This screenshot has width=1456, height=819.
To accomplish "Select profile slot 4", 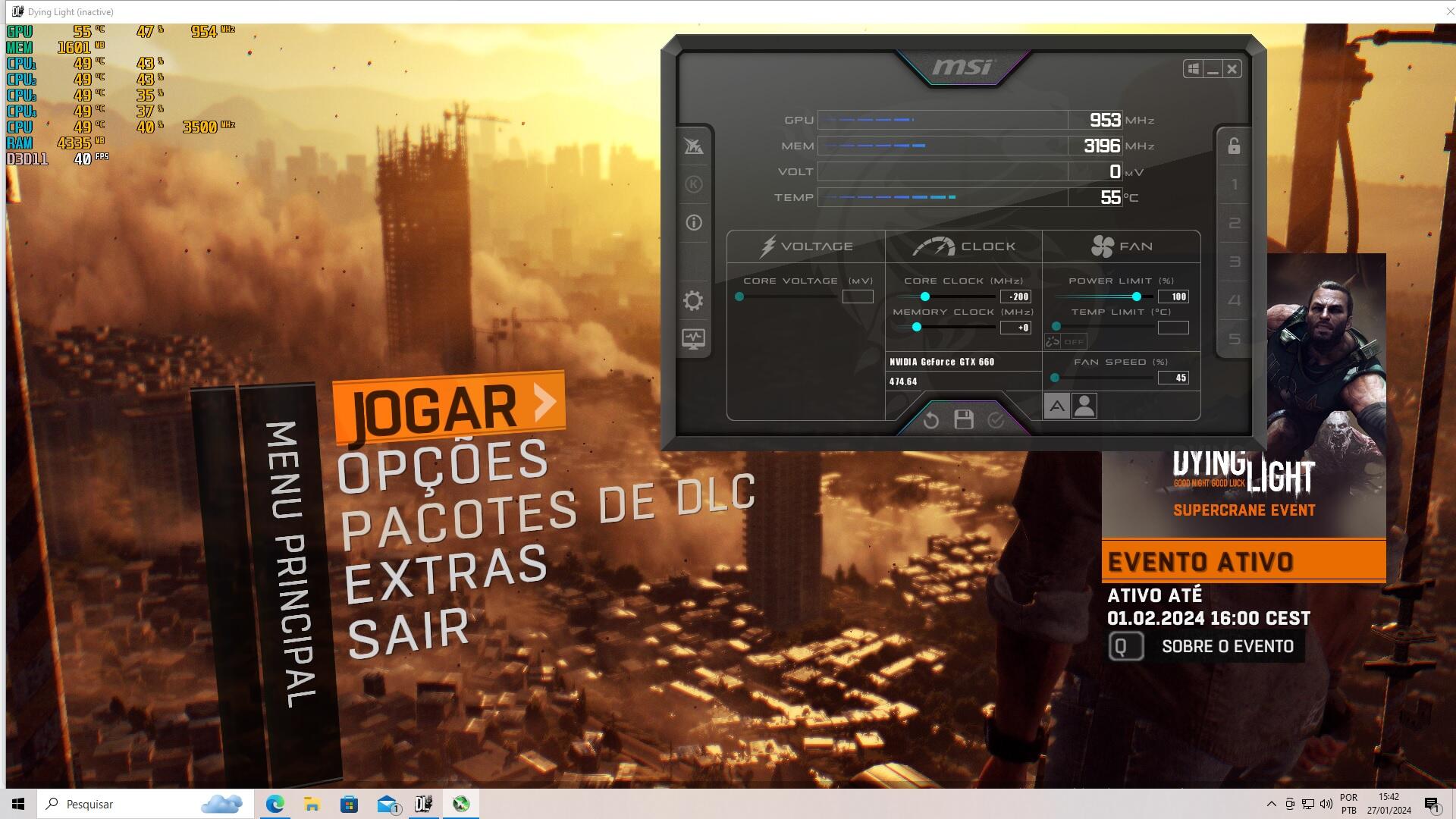I will (x=1235, y=300).
